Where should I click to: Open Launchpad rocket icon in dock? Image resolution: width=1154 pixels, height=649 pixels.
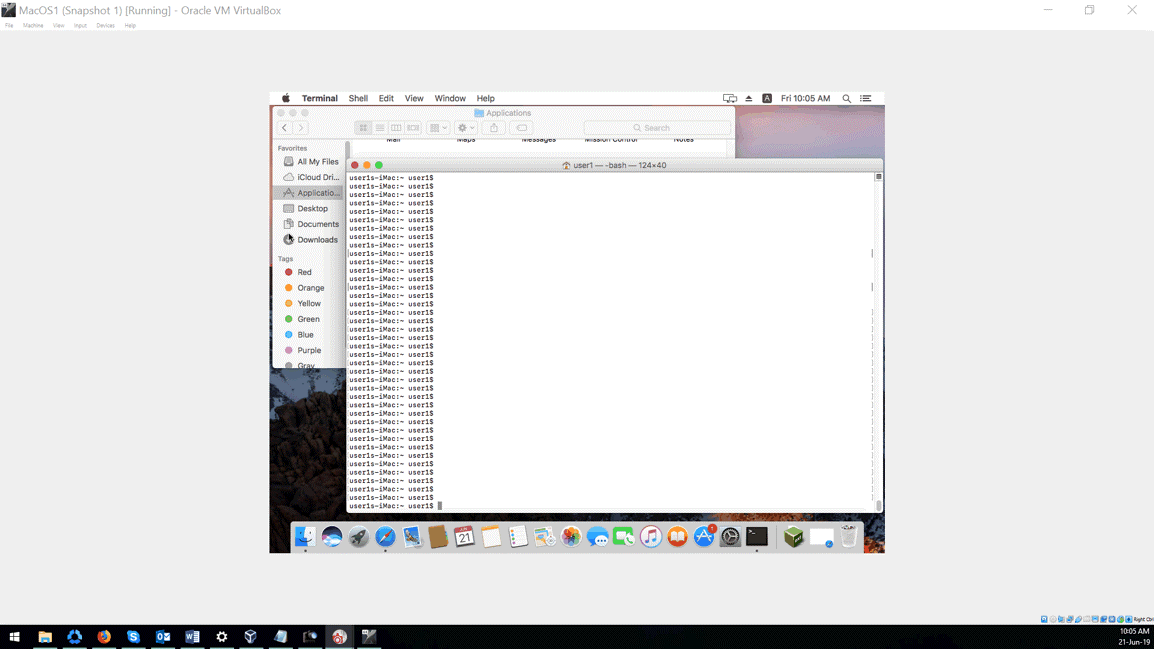[x=358, y=536]
